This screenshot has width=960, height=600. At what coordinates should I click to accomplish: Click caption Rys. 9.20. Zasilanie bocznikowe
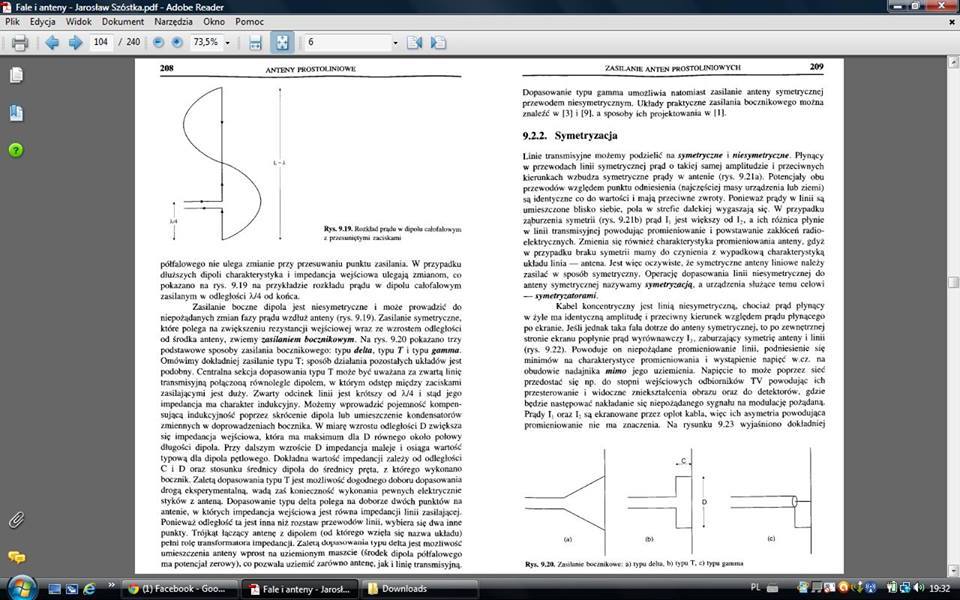(x=634, y=563)
